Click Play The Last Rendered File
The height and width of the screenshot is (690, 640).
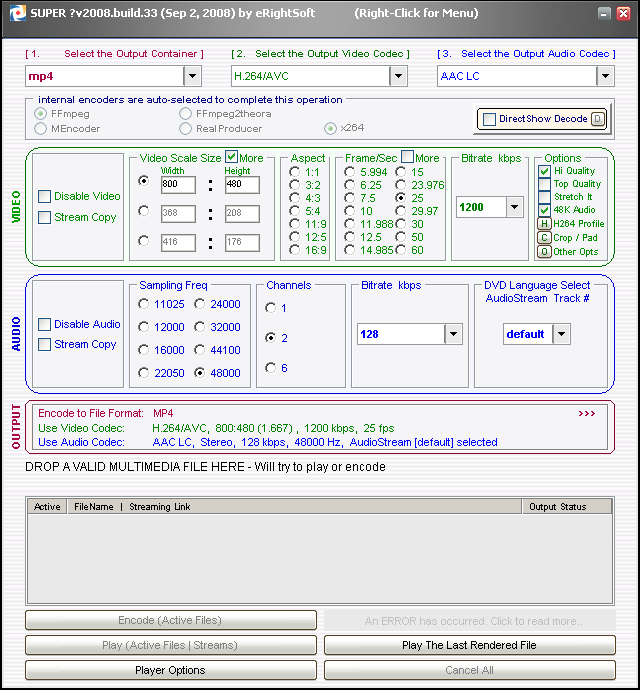click(x=470, y=645)
